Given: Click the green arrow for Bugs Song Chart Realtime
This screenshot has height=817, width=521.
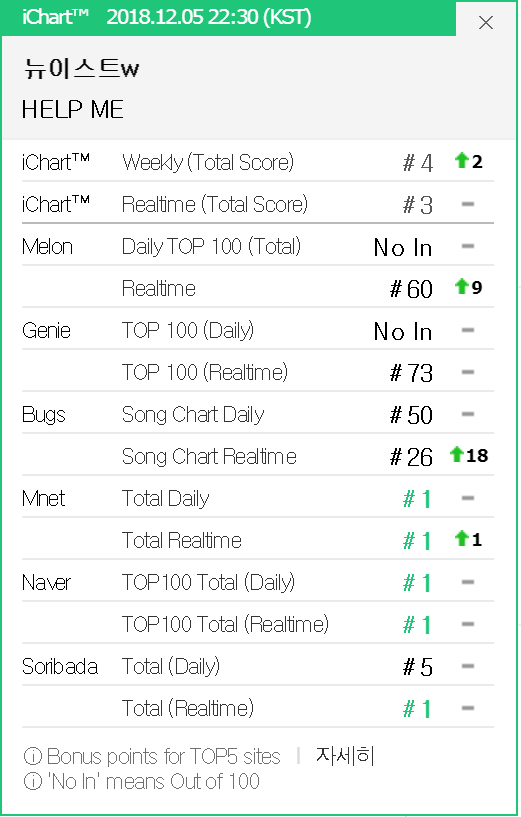Looking at the screenshot, I should click(x=456, y=454).
